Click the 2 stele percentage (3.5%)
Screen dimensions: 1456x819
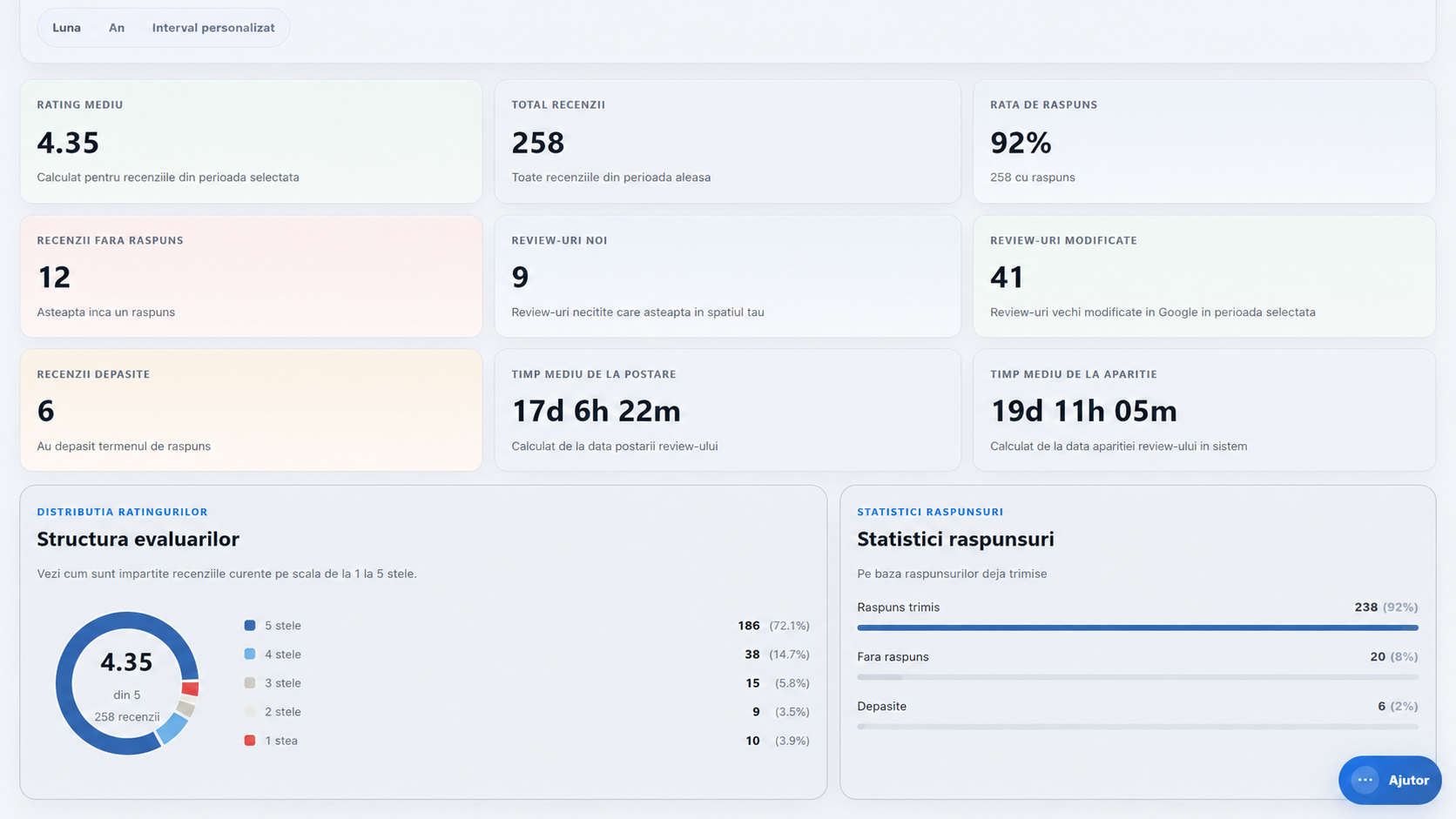coord(792,712)
